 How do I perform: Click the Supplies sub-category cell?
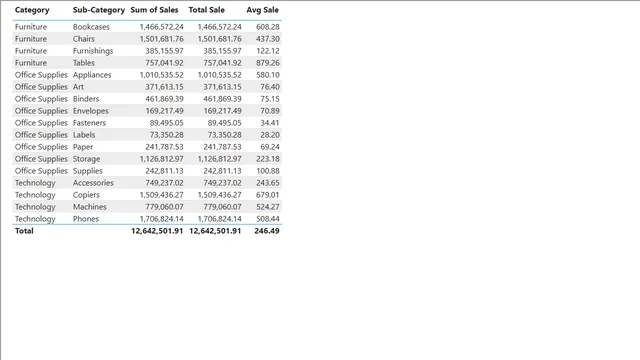click(x=87, y=171)
